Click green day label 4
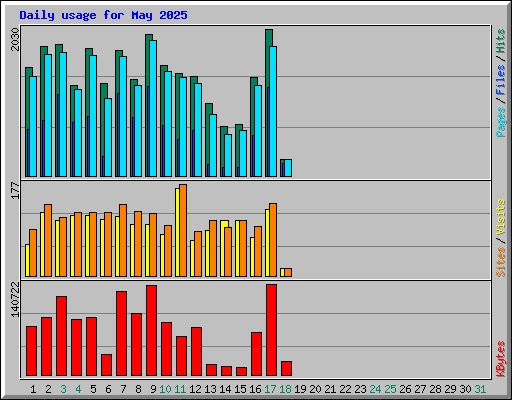 (78, 389)
